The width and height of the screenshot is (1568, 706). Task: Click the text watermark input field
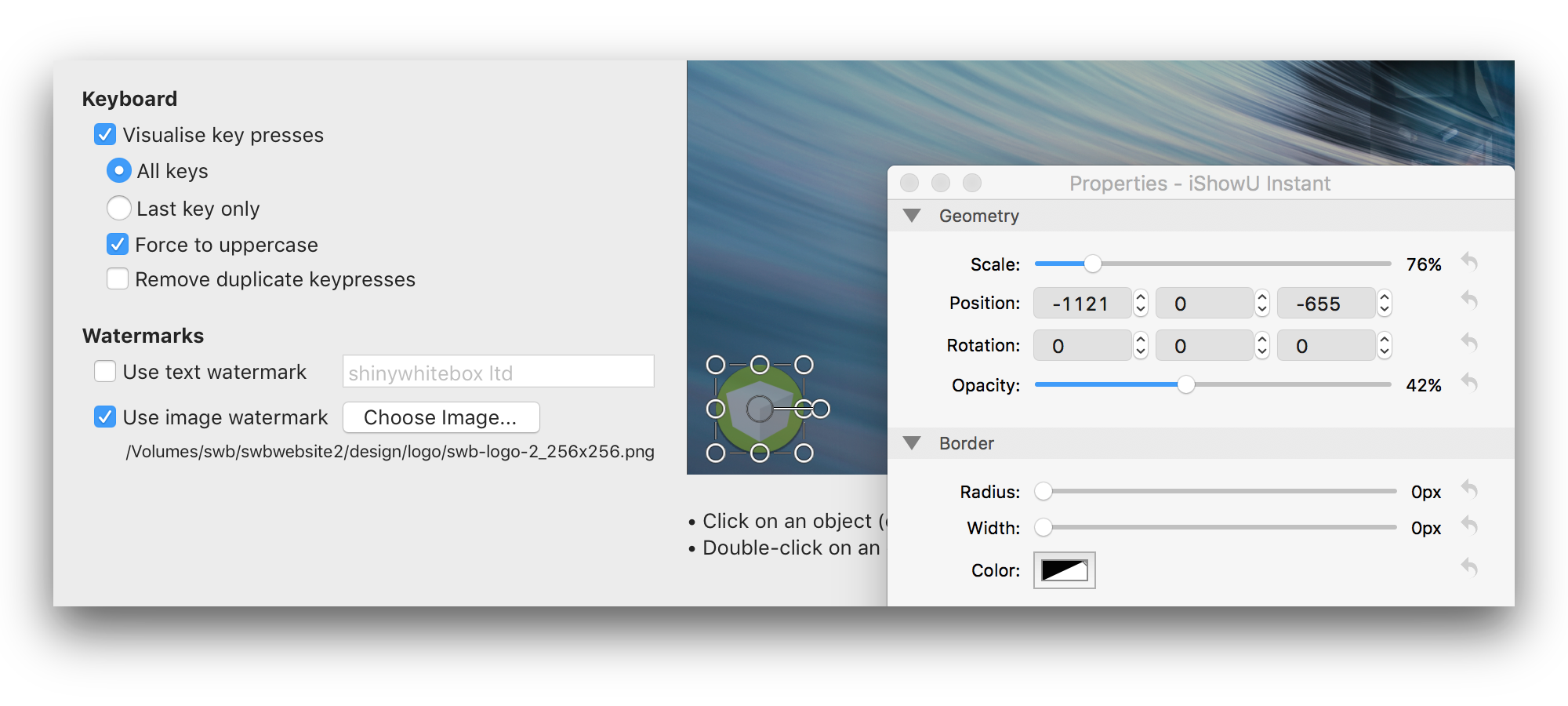tap(498, 372)
